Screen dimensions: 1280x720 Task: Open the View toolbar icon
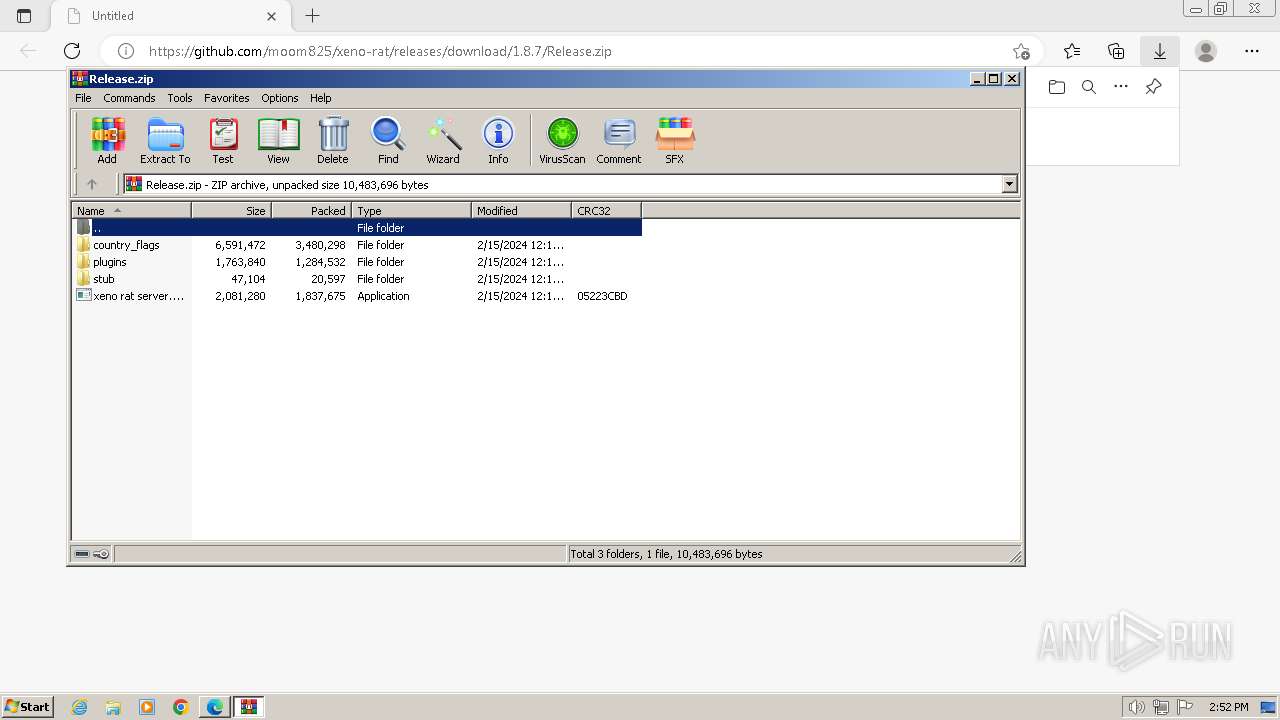tap(278, 140)
